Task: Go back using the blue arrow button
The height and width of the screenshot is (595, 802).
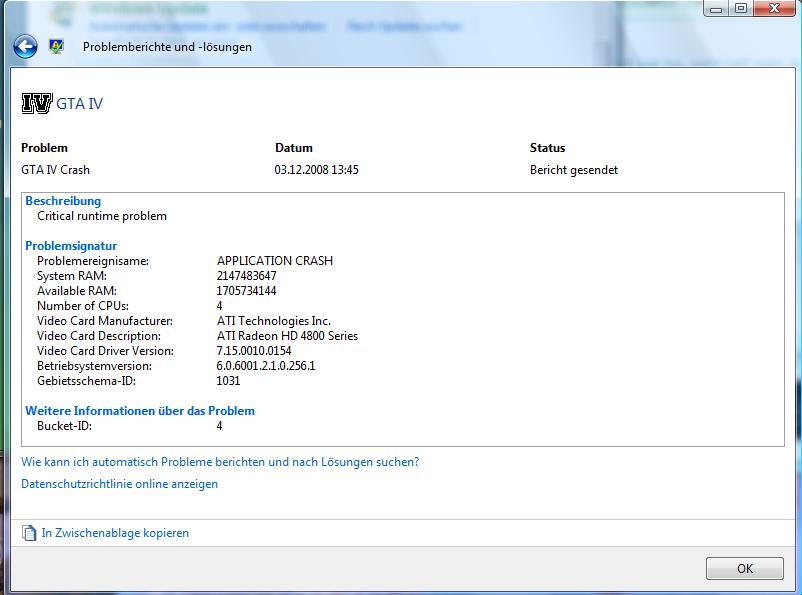Action: (25, 47)
